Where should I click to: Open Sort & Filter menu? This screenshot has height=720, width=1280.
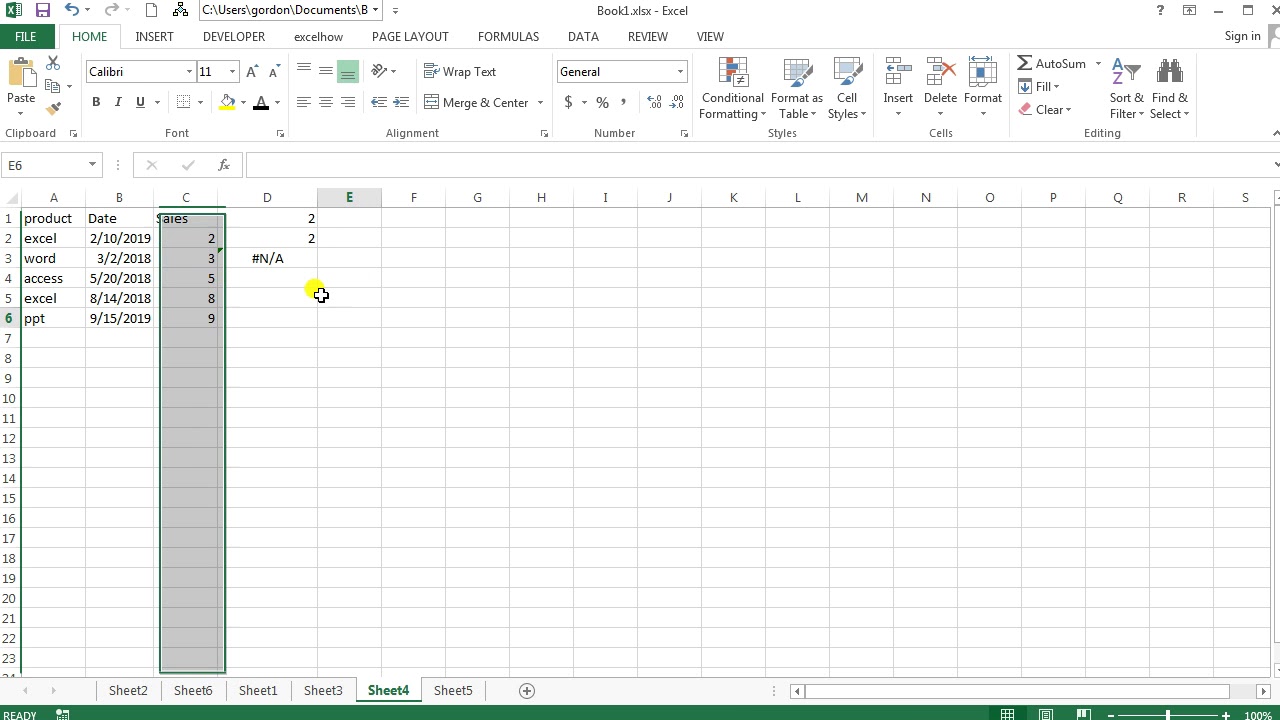click(x=1127, y=89)
